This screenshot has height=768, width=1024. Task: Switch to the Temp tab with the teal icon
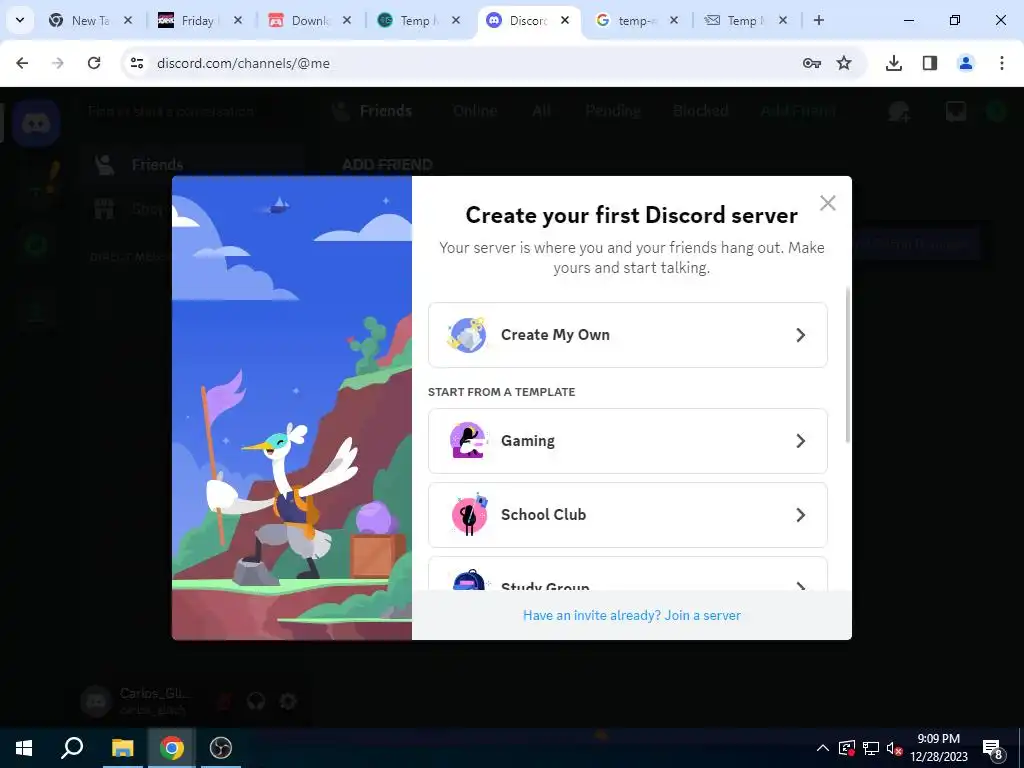[418, 21]
